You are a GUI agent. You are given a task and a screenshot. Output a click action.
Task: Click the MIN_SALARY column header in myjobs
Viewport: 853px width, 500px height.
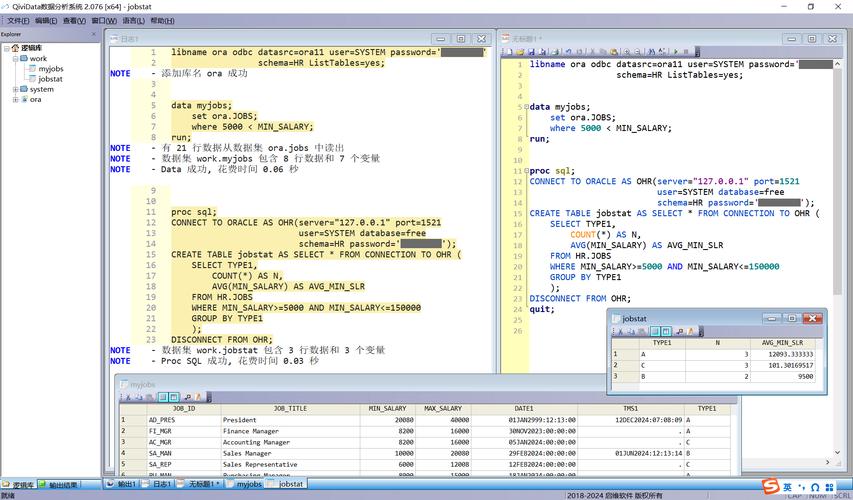click(387, 408)
